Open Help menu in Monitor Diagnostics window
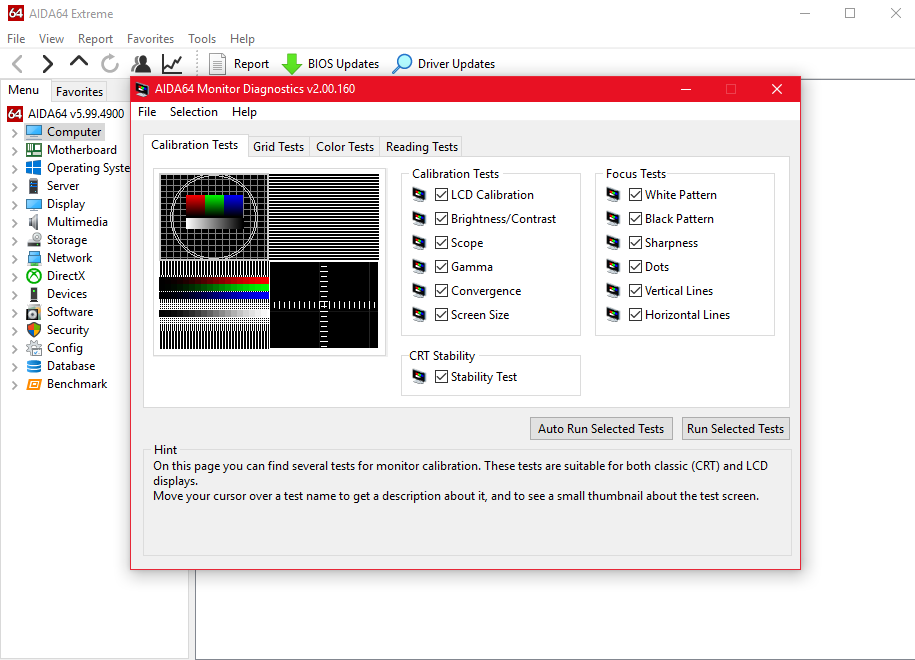 click(x=244, y=112)
